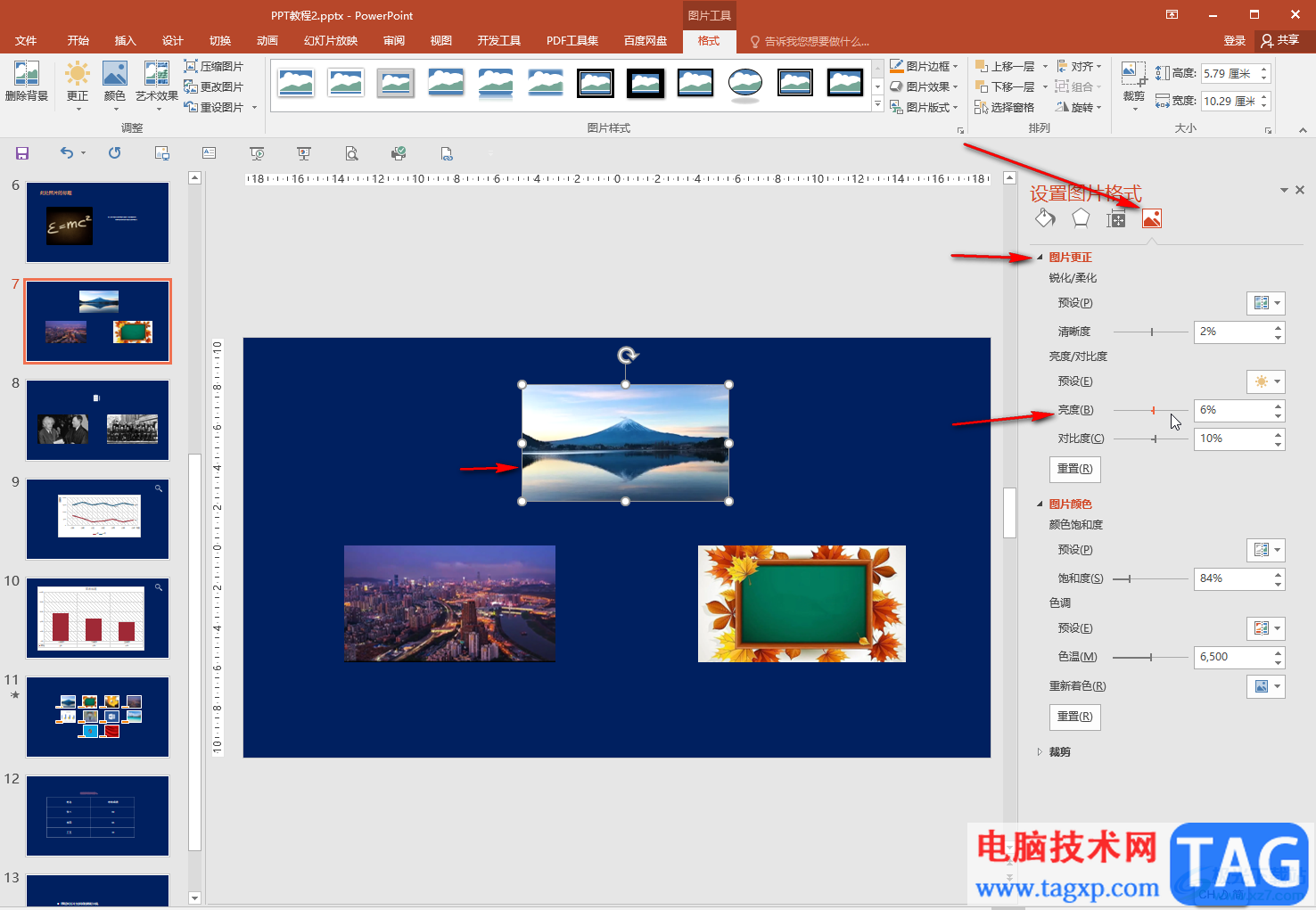Open the Artistic Effects (艺术效果) tool
This screenshot has height=910, width=1316.
(x=157, y=86)
